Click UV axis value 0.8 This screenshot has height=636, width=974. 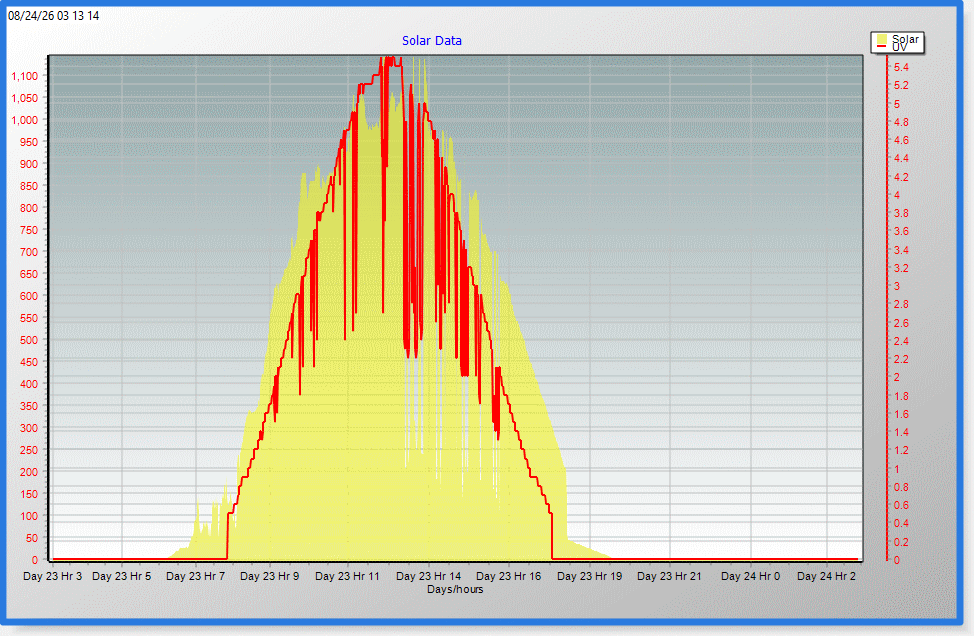pos(901,488)
